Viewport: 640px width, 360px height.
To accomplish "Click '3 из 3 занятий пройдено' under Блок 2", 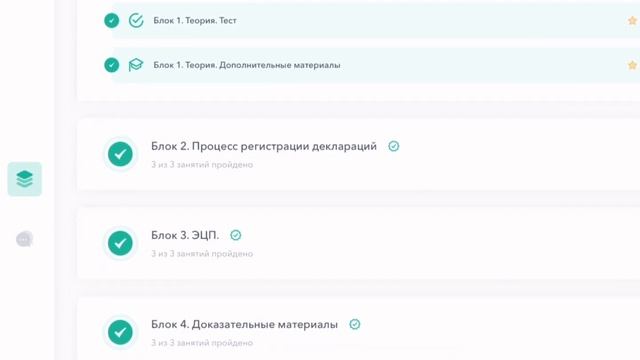I will (202, 164).
